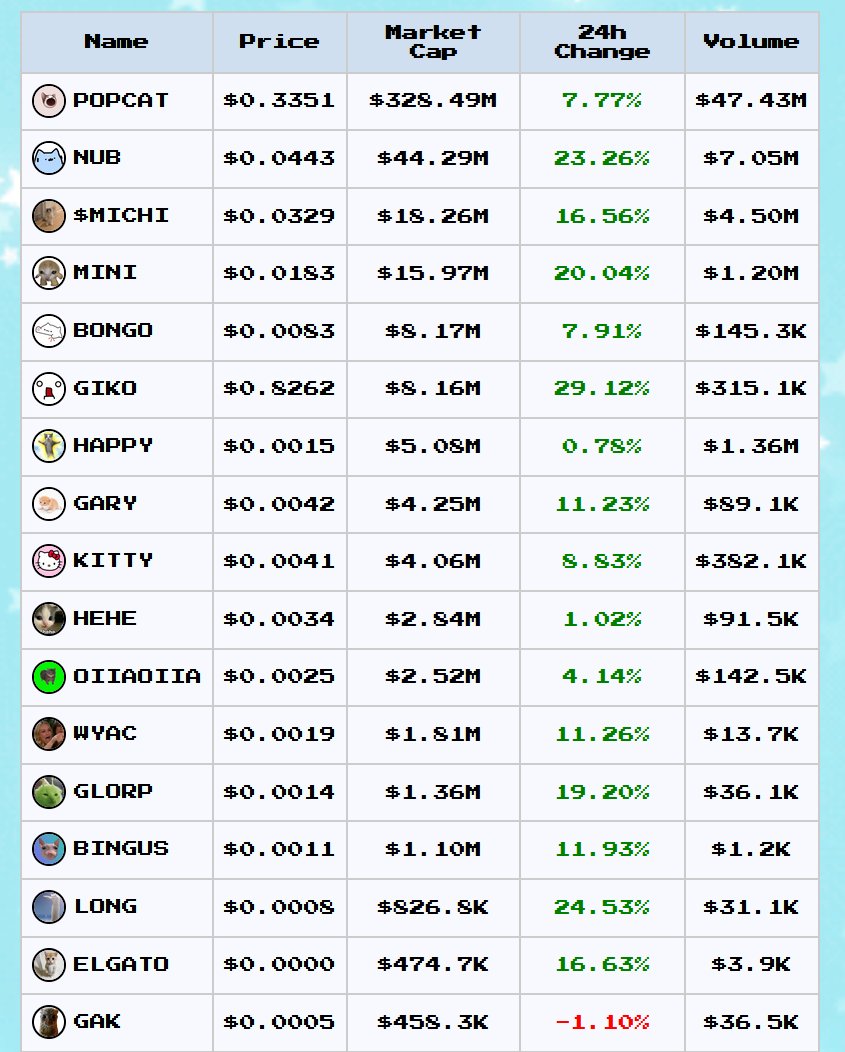Screen dimensions: 845x1052
Task: Sort by the Price column header
Action: pos(279,42)
